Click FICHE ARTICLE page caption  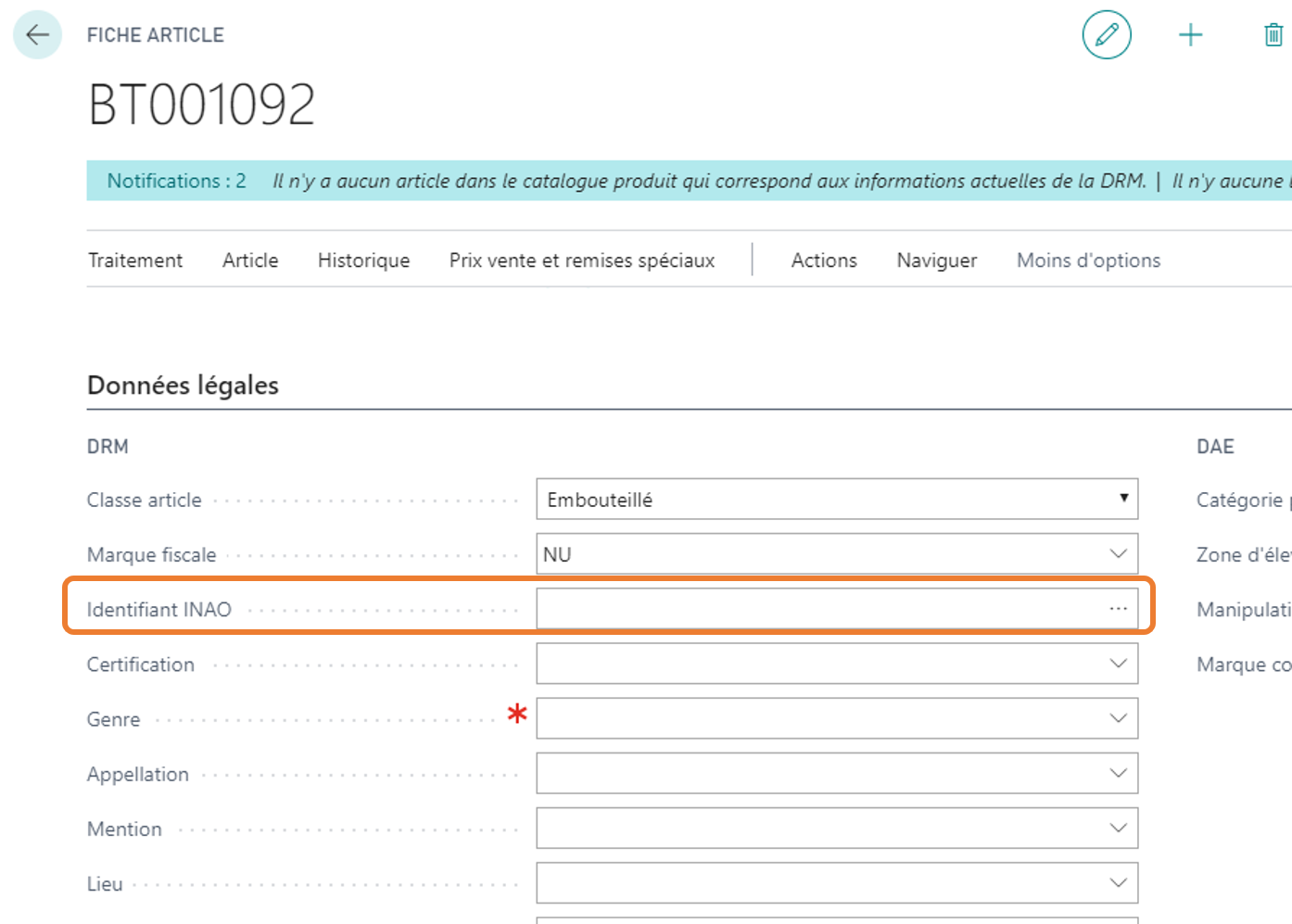[156, 35]
